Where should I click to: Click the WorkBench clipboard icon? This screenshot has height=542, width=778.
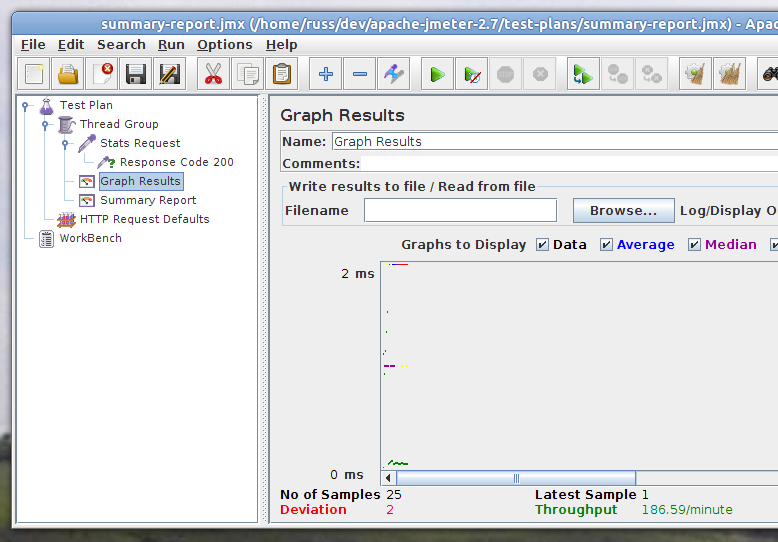point(46,239)
